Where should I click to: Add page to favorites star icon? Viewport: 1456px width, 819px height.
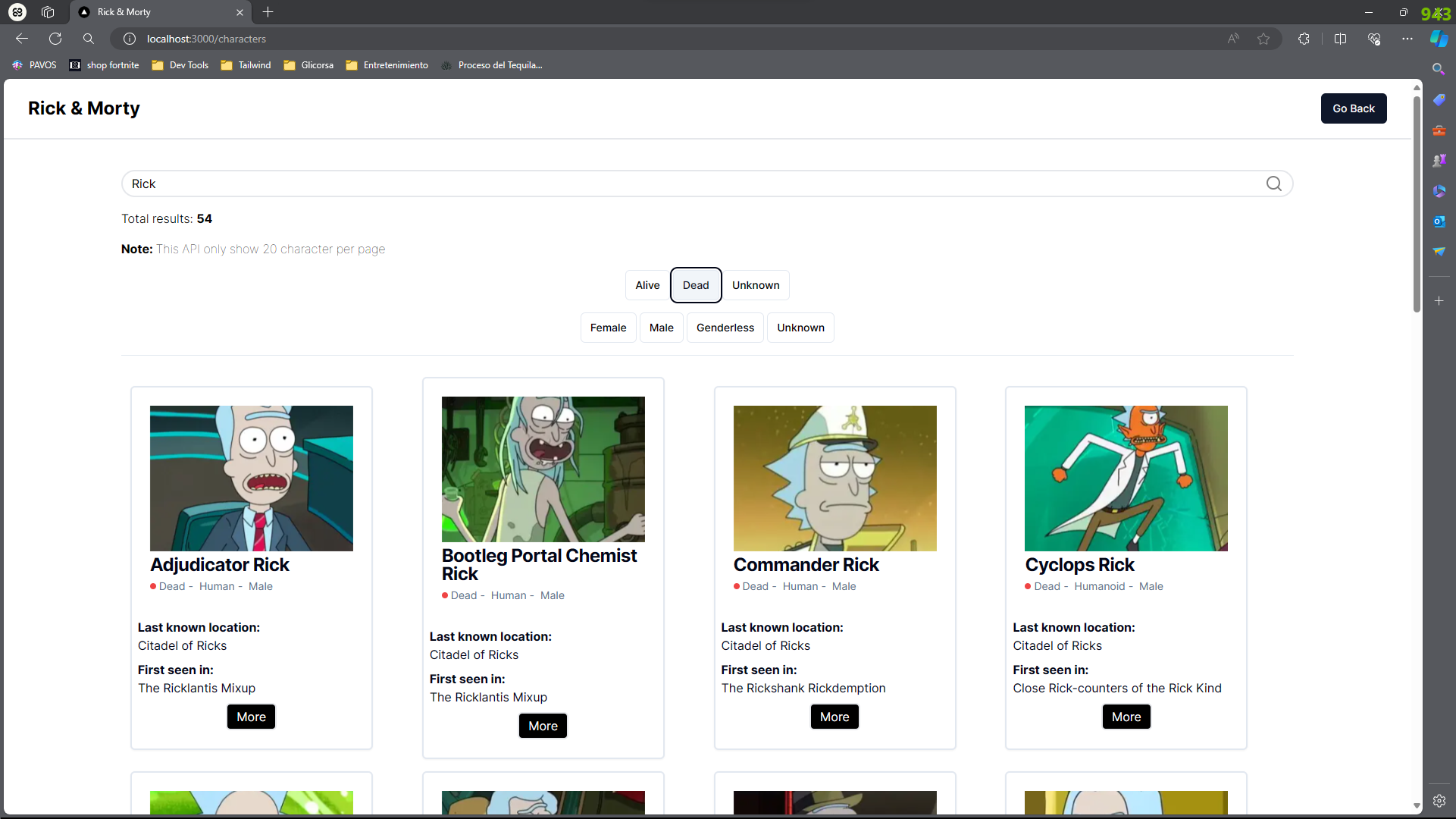tap(1263, 39)
